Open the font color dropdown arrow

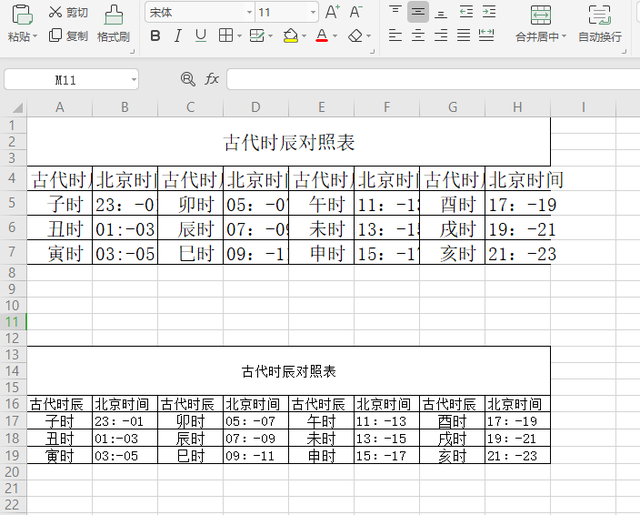pos(335,36)
